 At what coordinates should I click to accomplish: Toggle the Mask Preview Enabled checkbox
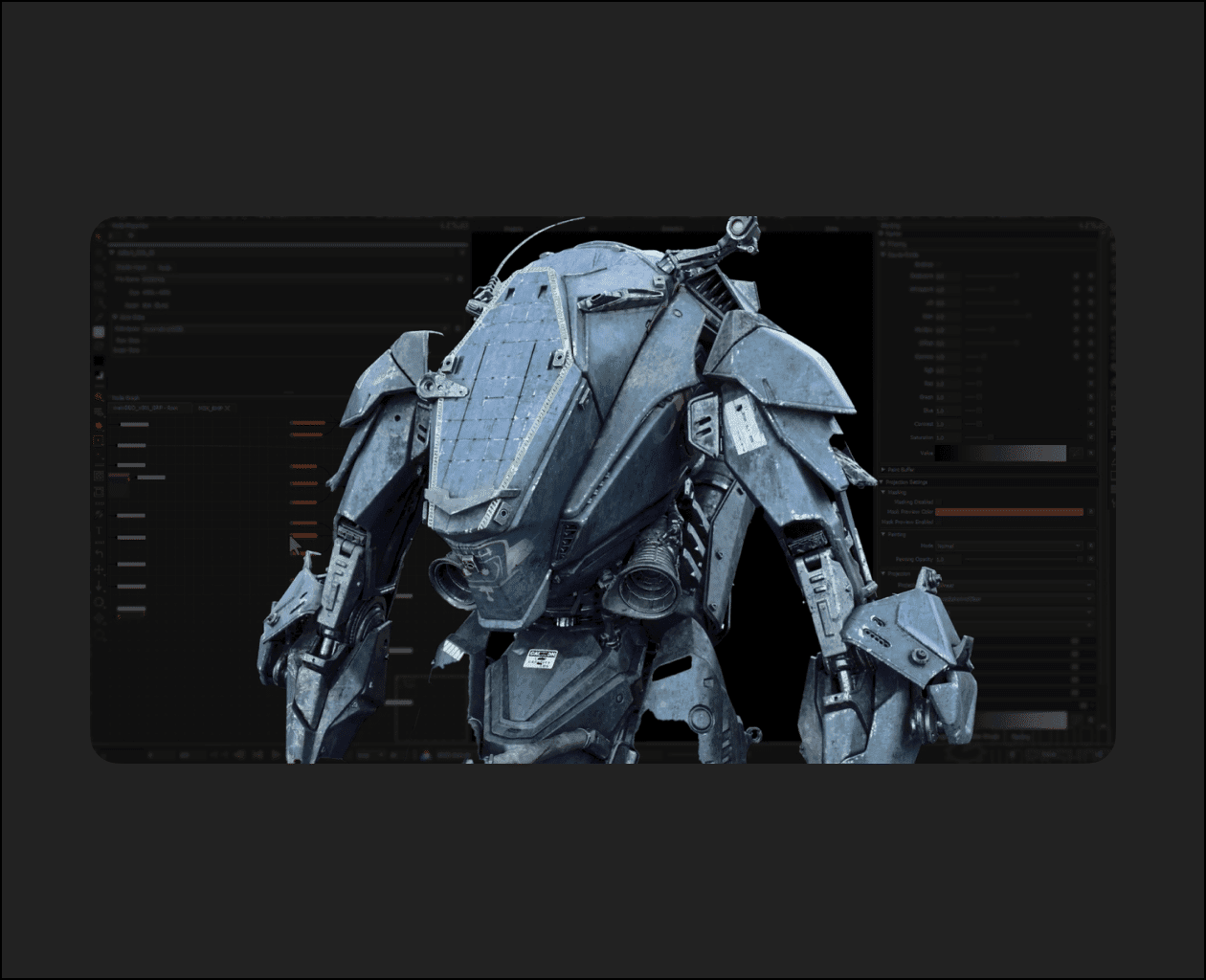point(939,523)
